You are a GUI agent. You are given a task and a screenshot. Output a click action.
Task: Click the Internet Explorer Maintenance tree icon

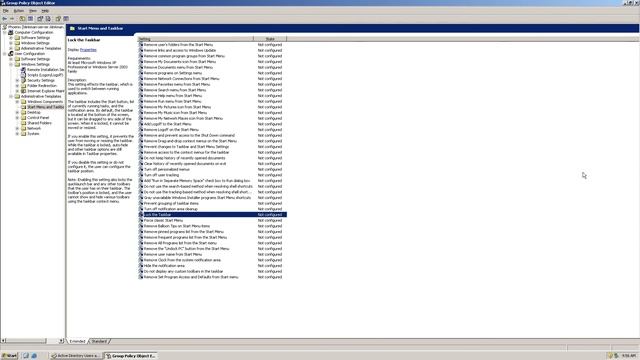(23, 91)
